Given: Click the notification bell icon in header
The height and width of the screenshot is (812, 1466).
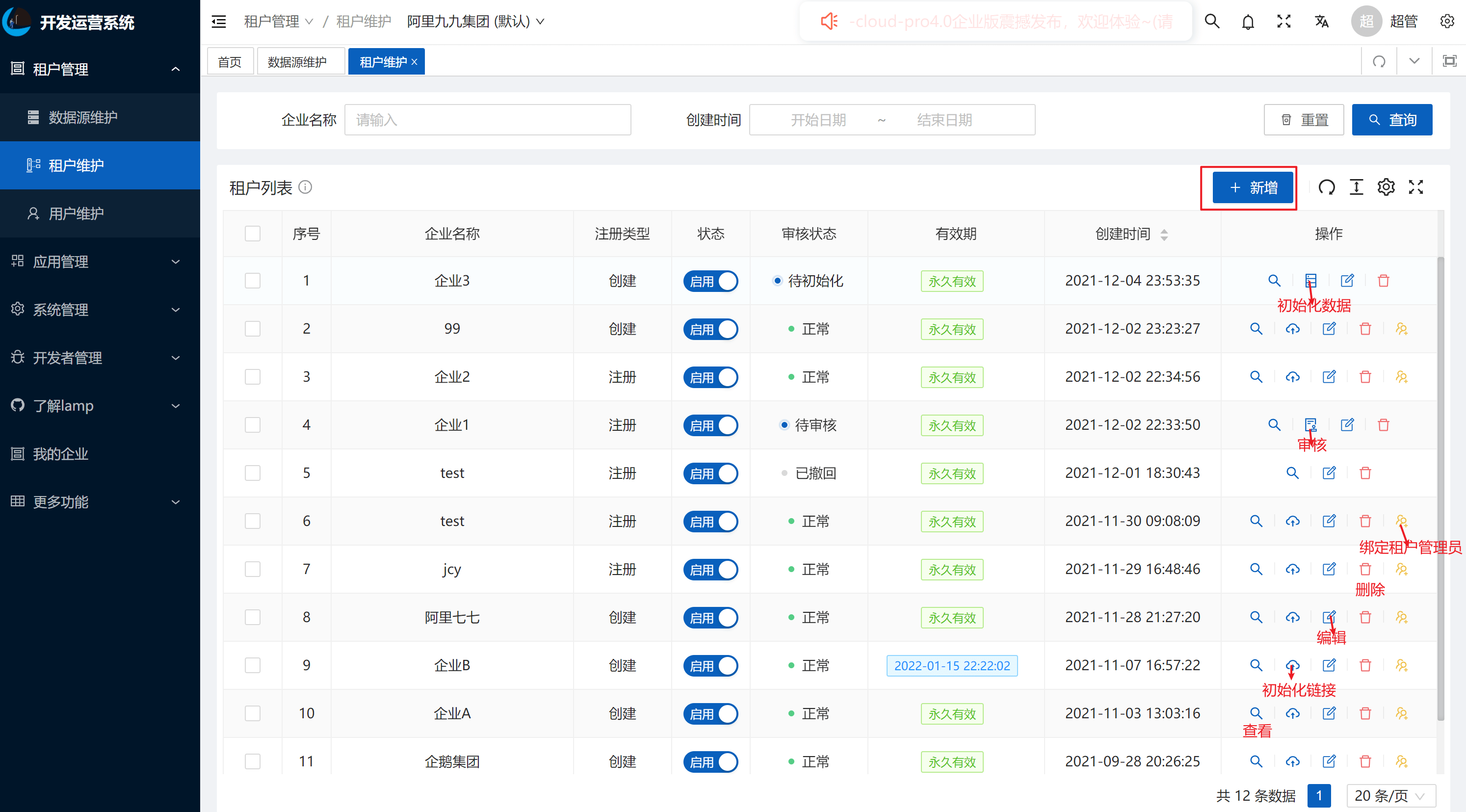Looking at the screenshot, I should pos(1248,22).
